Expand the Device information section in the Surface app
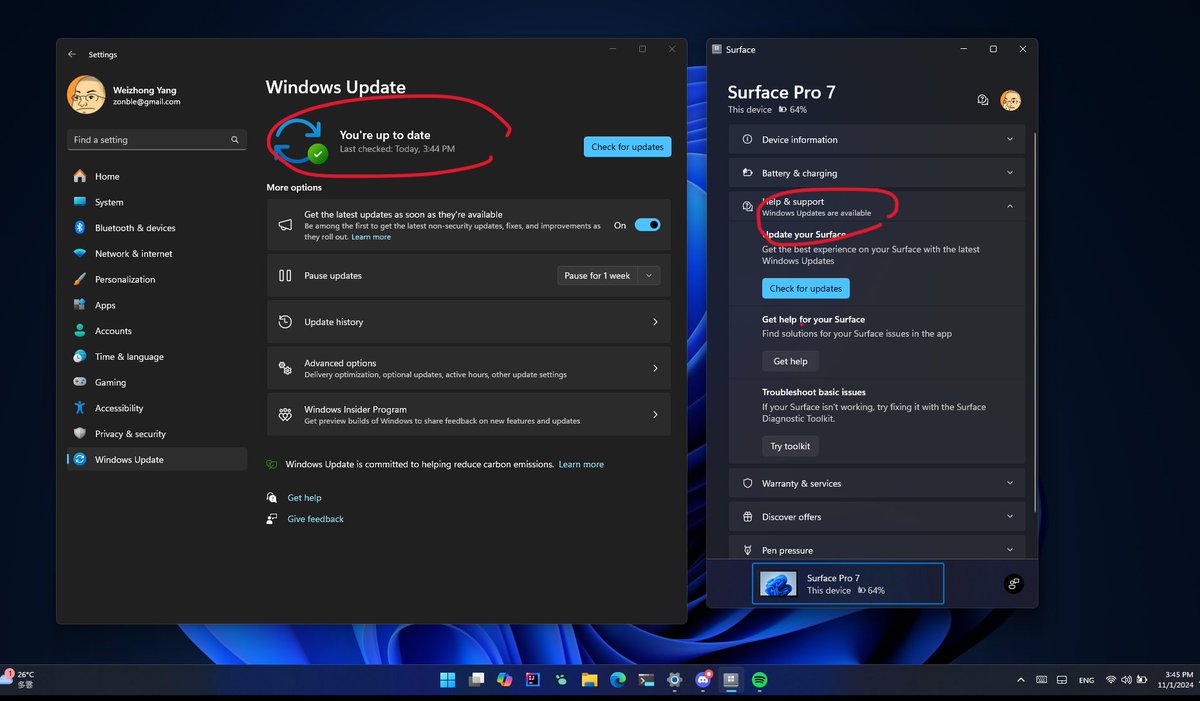 pos(877,140)
